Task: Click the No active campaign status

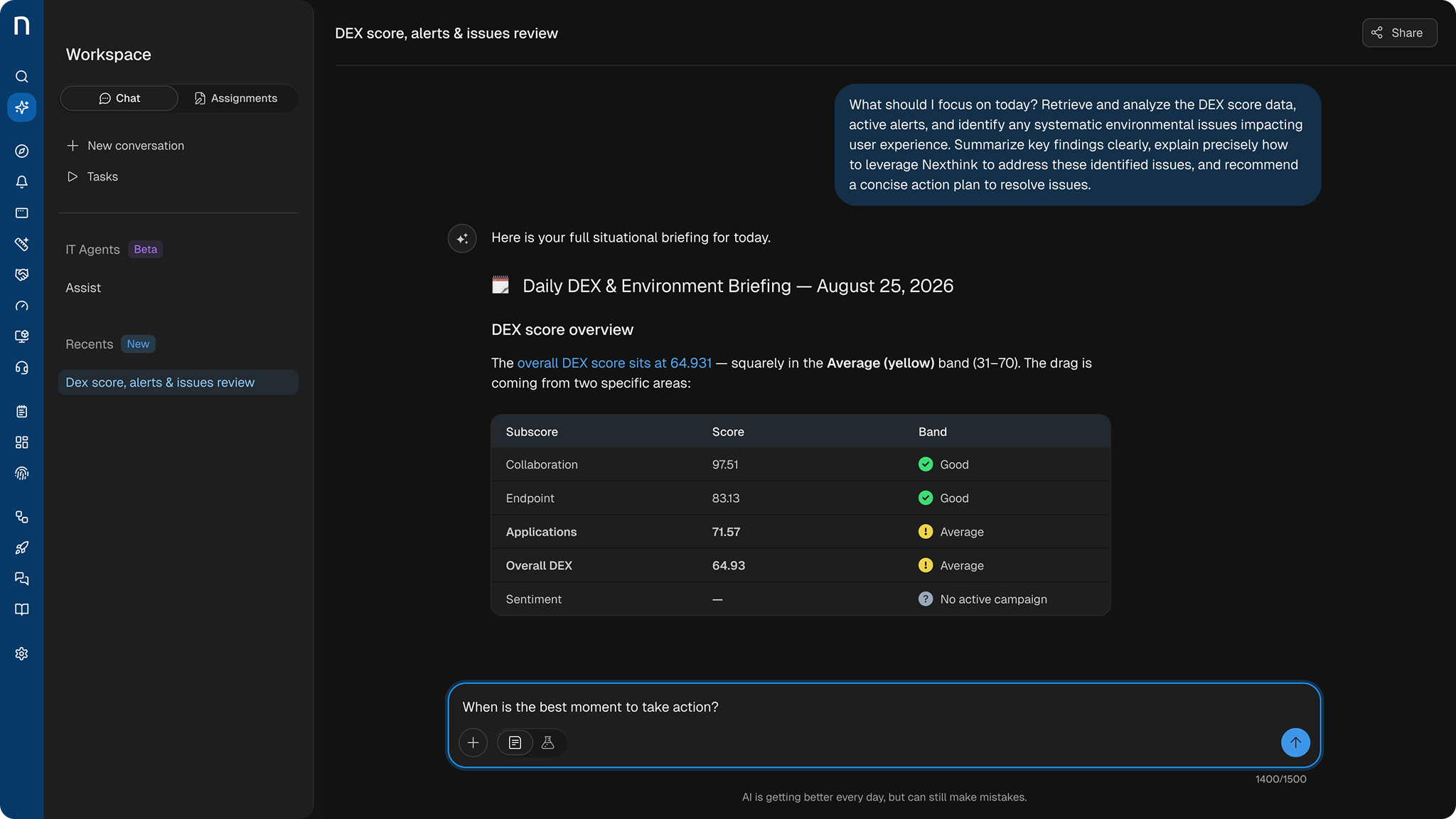Action: [983, 599]
